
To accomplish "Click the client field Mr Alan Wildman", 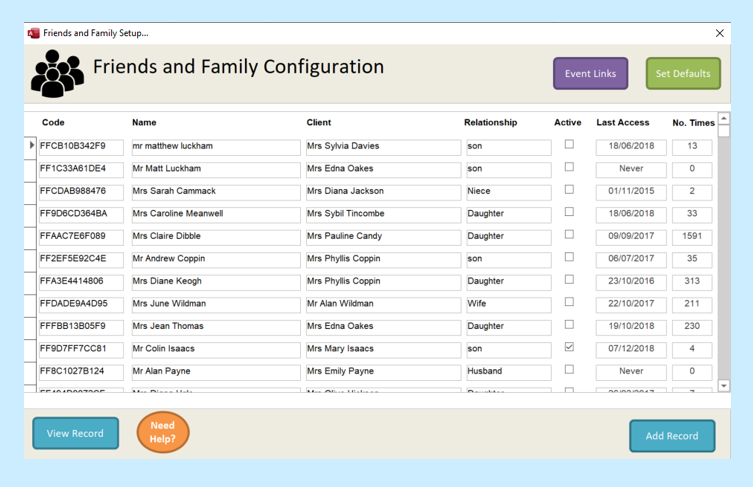I will pyautogui.click(x=384, y=305).
